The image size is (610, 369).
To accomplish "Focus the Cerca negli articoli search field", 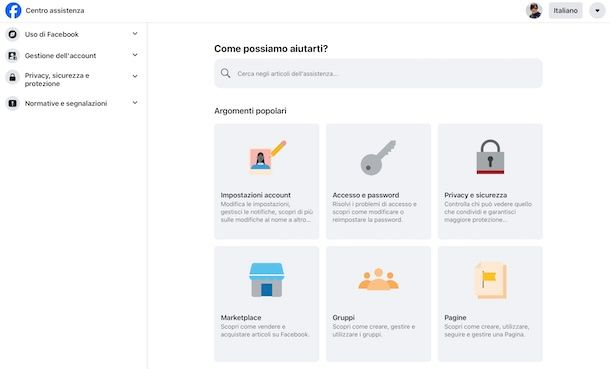I will pos(378,73).
